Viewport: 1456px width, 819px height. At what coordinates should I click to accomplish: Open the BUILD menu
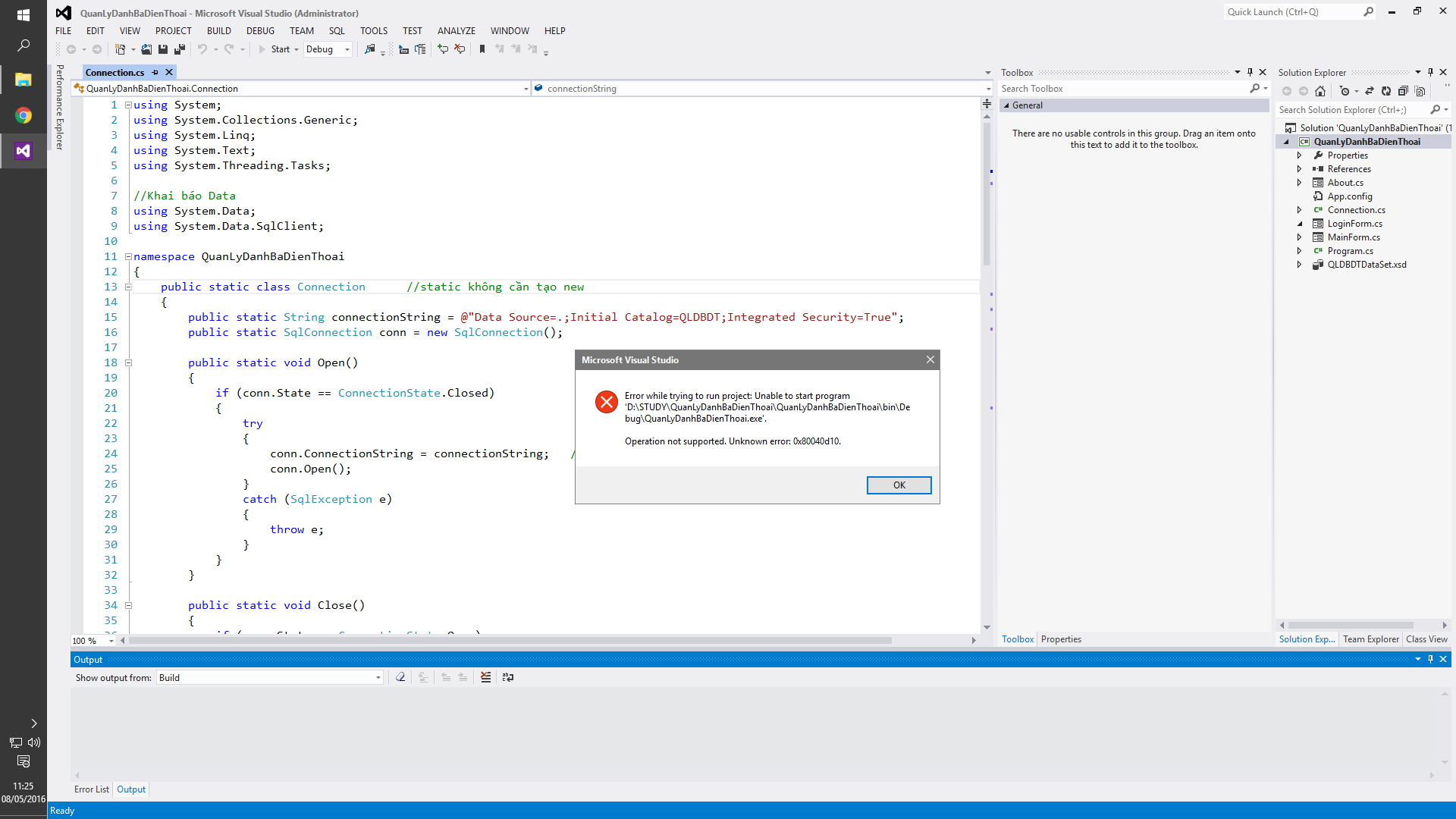point(218,31)
